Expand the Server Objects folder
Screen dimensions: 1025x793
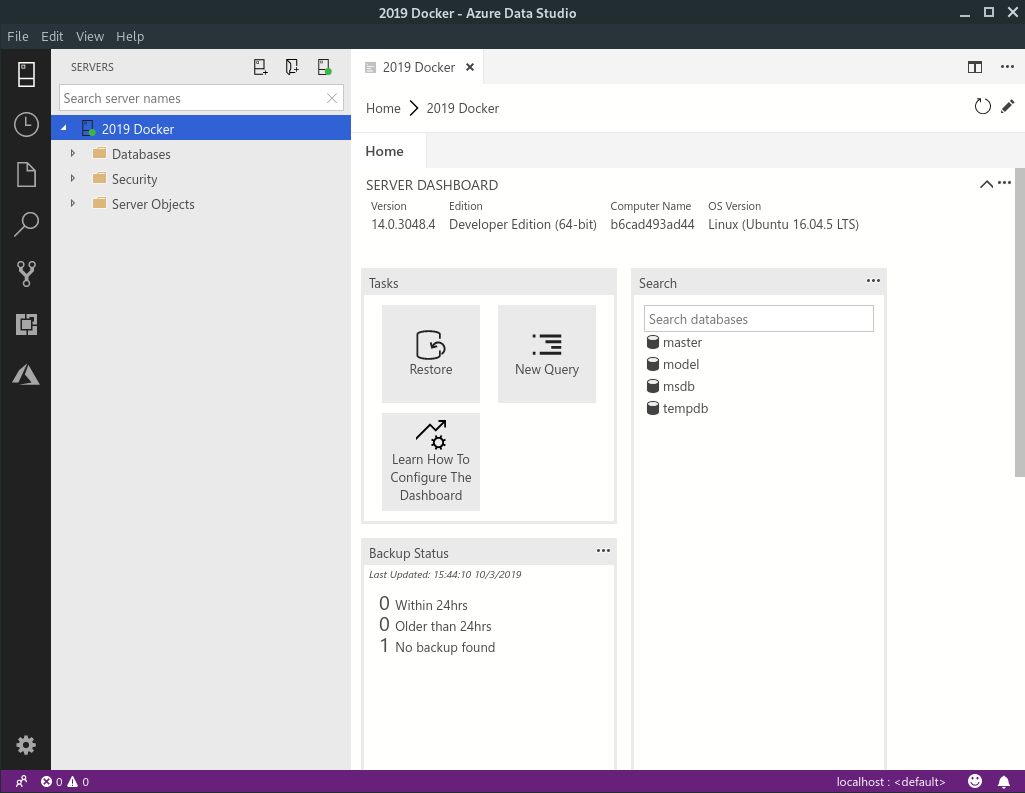click(x=73, y=204)
